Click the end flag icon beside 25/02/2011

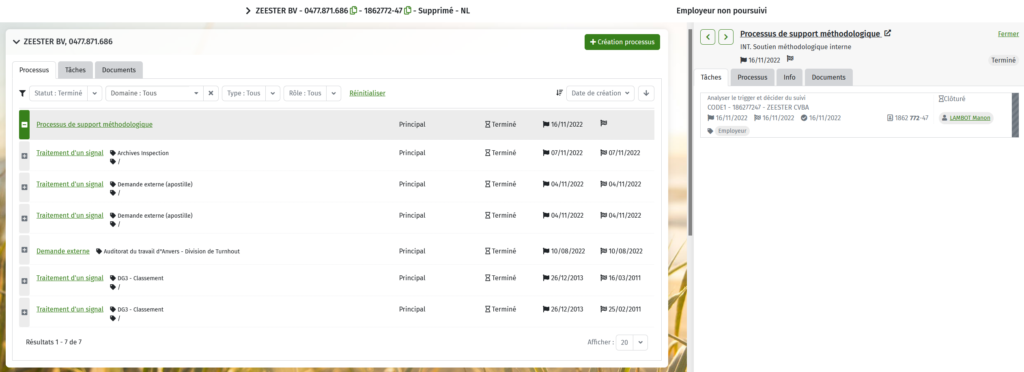tap(603, 309)
